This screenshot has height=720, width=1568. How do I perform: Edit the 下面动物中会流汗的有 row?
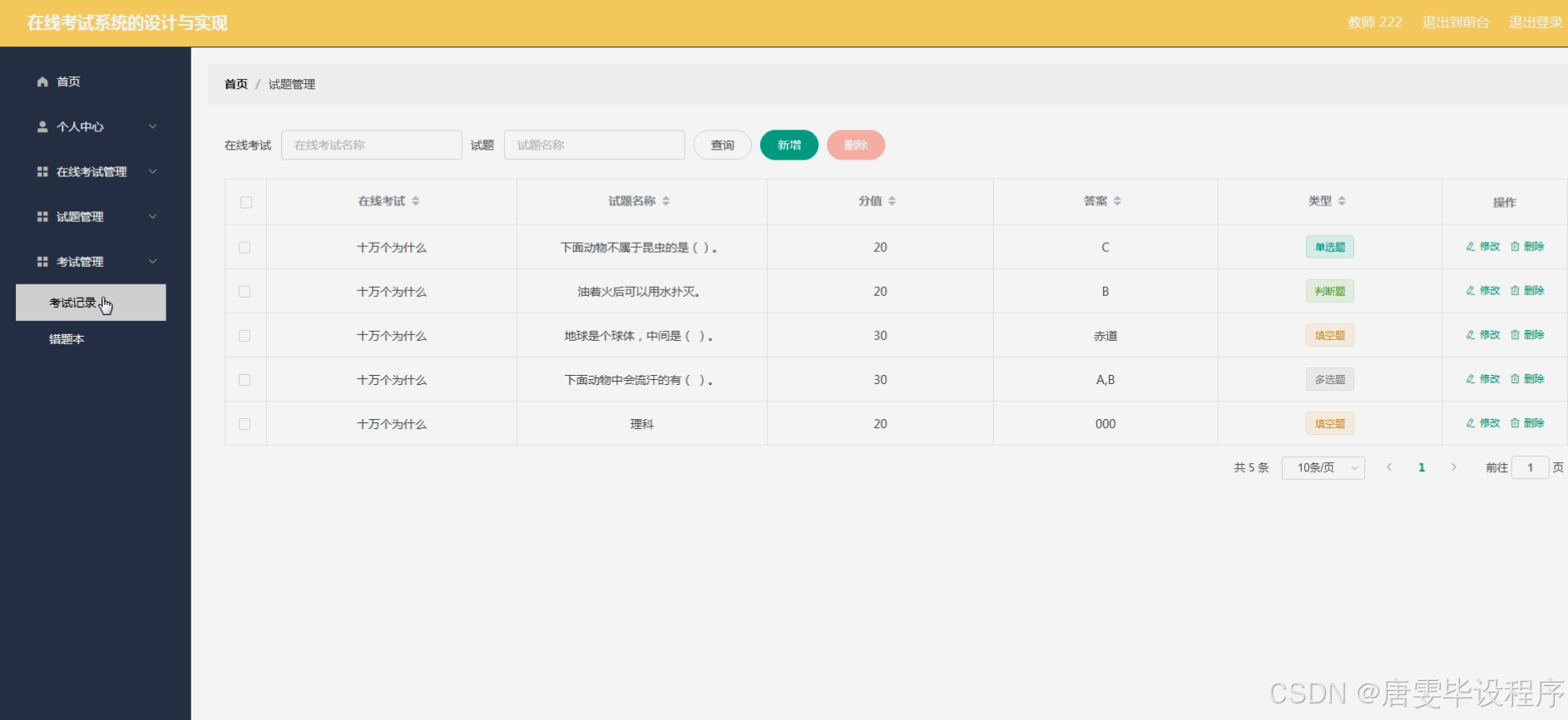(1482, 378)
